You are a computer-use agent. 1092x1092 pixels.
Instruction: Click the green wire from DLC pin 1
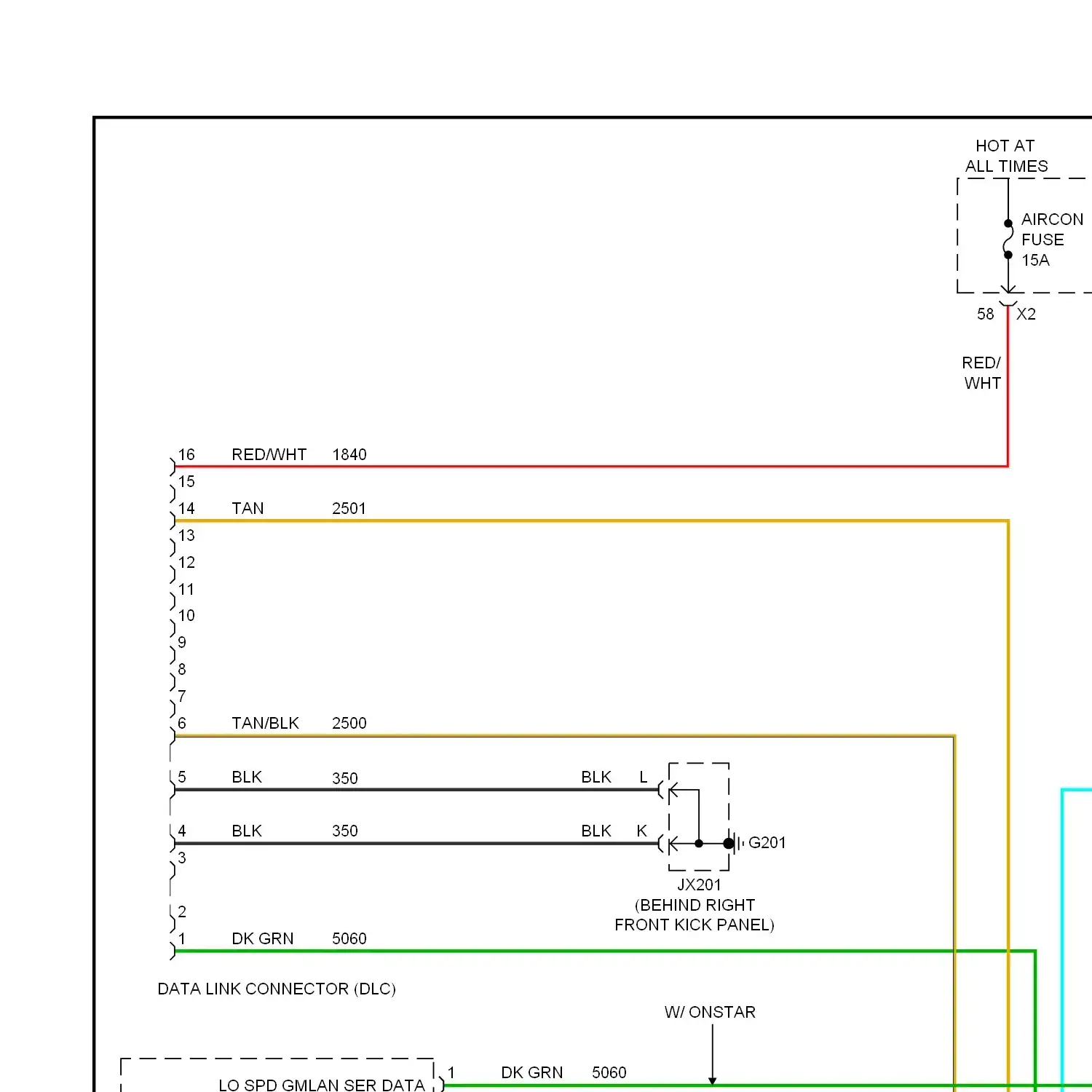(x=604, y=951)
